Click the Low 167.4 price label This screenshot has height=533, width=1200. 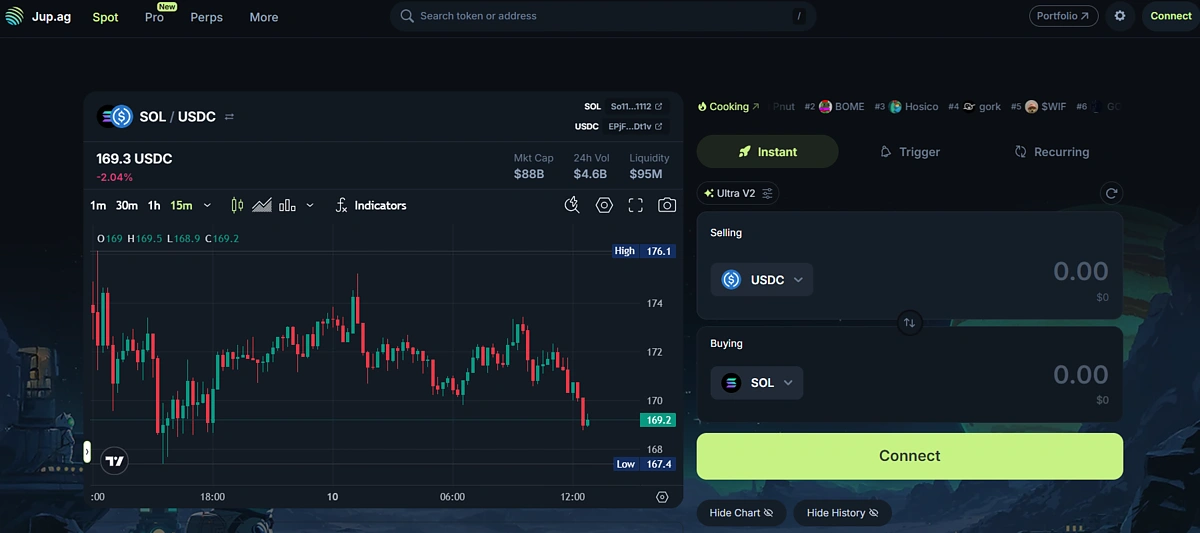[644, 464]
